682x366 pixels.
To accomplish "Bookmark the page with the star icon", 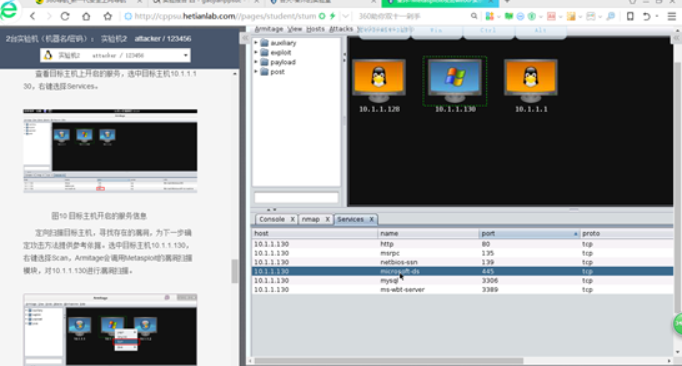I will pos(107,17).
